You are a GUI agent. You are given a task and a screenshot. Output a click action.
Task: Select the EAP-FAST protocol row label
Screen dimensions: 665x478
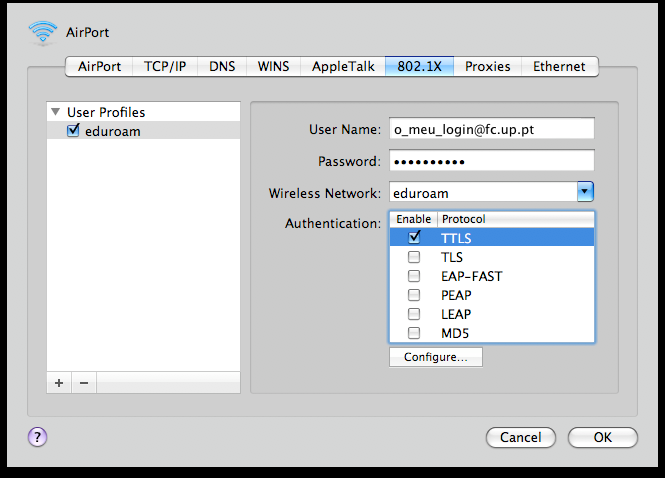(x=472, y=276)
